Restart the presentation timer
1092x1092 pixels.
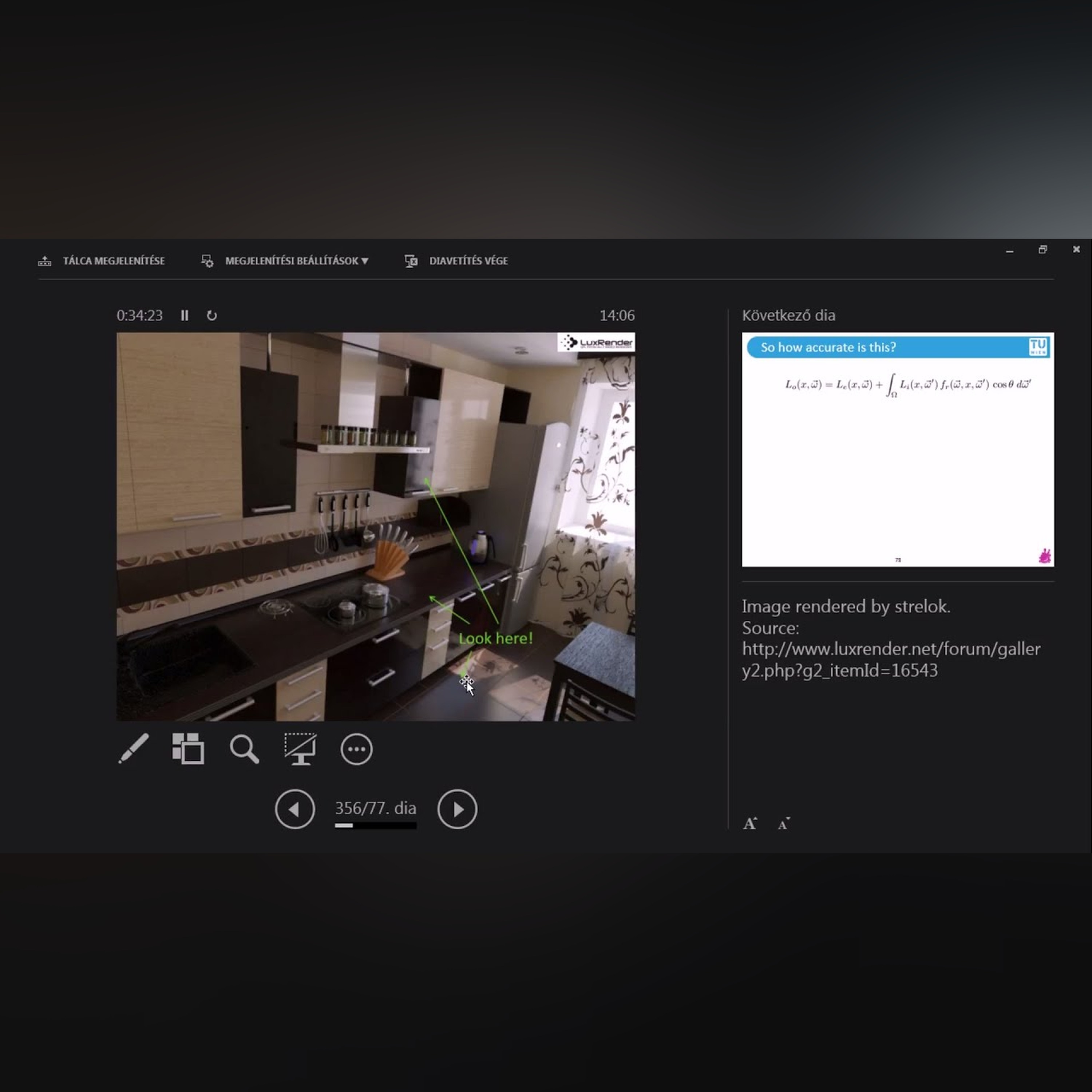coord(212,315)
